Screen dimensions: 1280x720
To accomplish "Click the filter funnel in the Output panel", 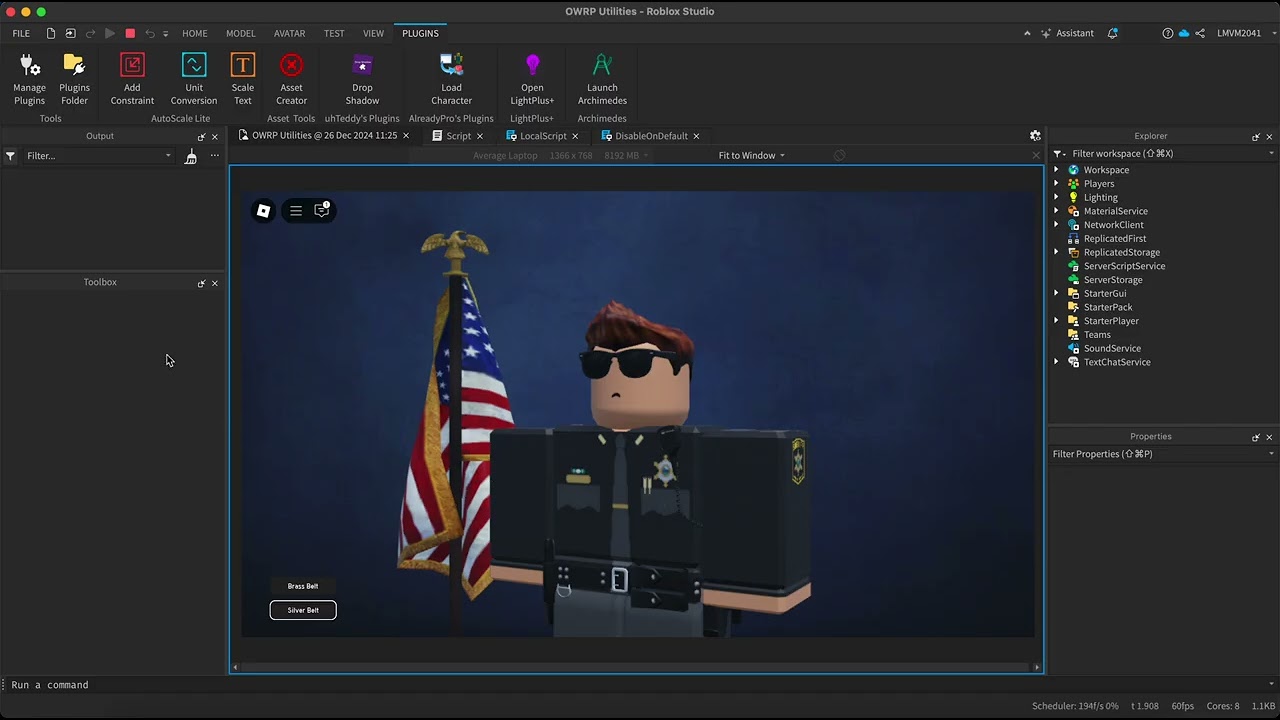I will 10,156.
